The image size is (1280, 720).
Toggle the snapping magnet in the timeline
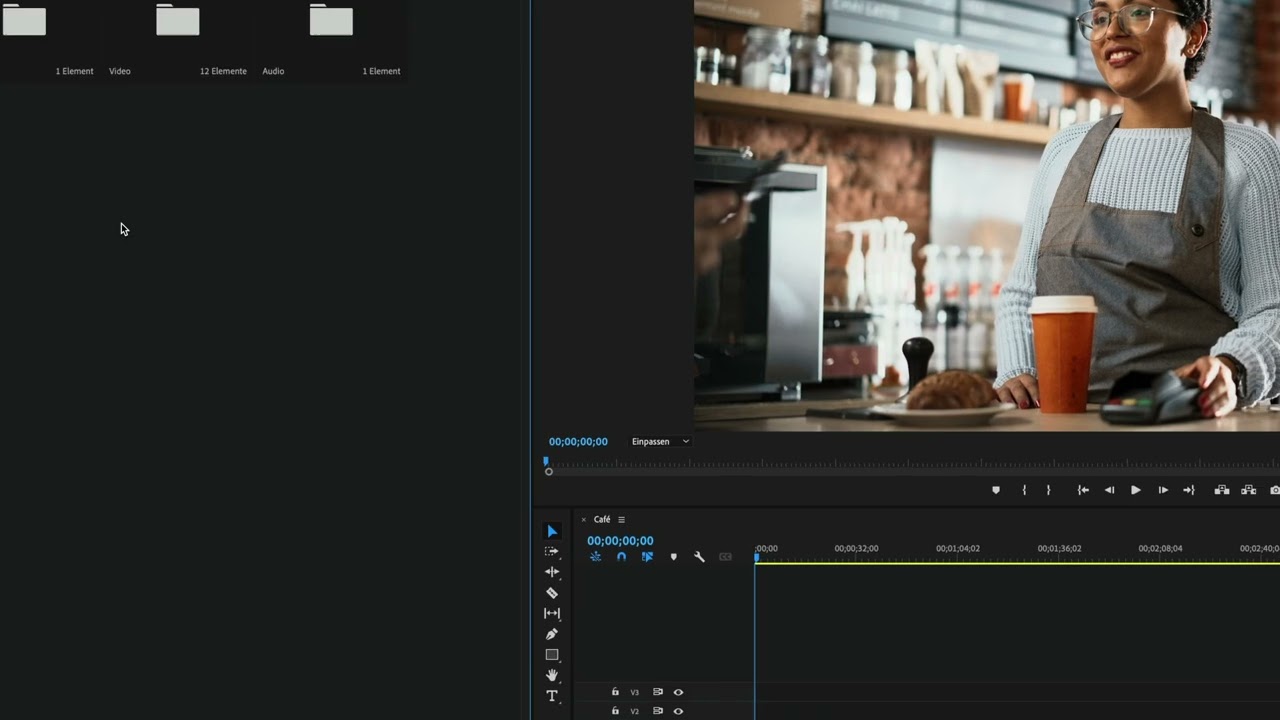(621, 557)
